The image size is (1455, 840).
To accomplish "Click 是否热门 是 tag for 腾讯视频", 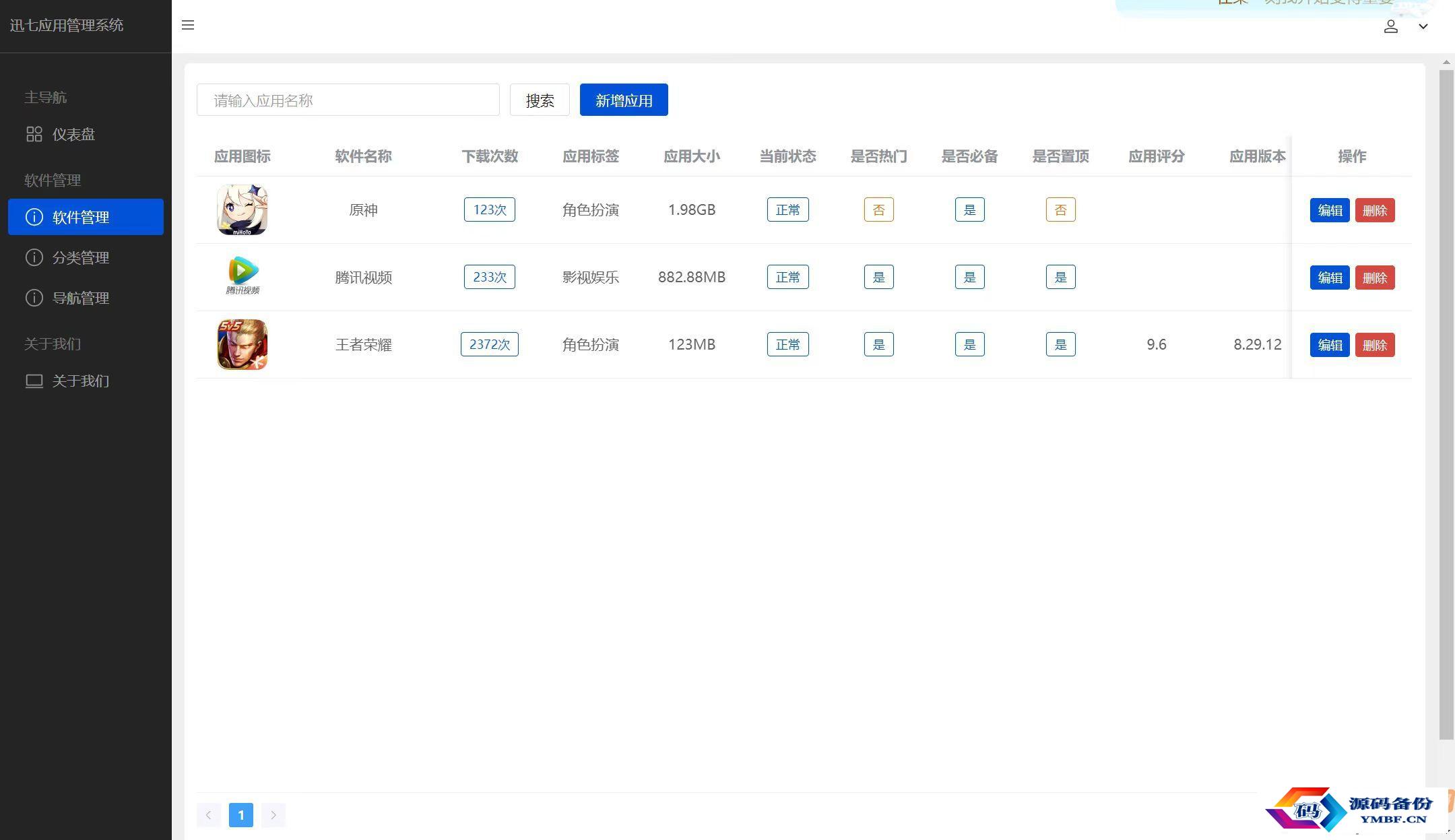I will coord(879,277).
